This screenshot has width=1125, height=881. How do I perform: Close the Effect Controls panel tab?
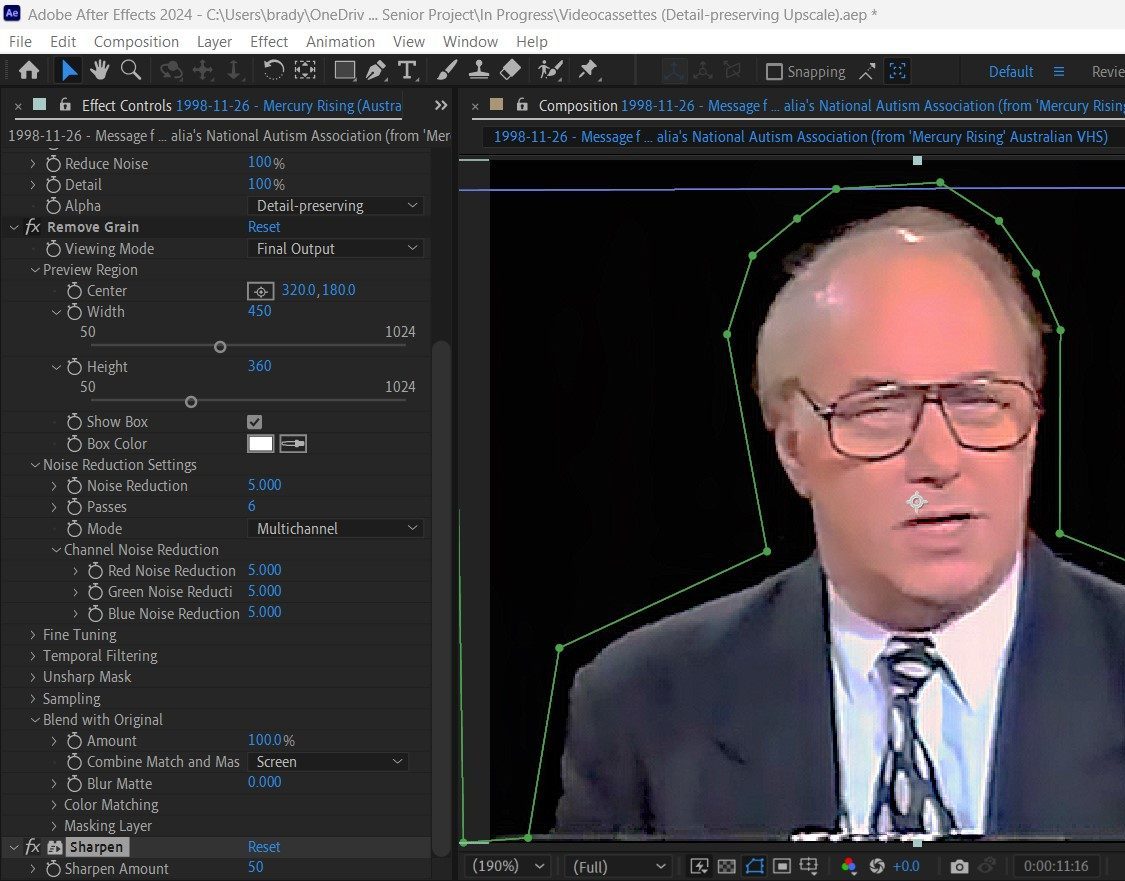(18, 106)
